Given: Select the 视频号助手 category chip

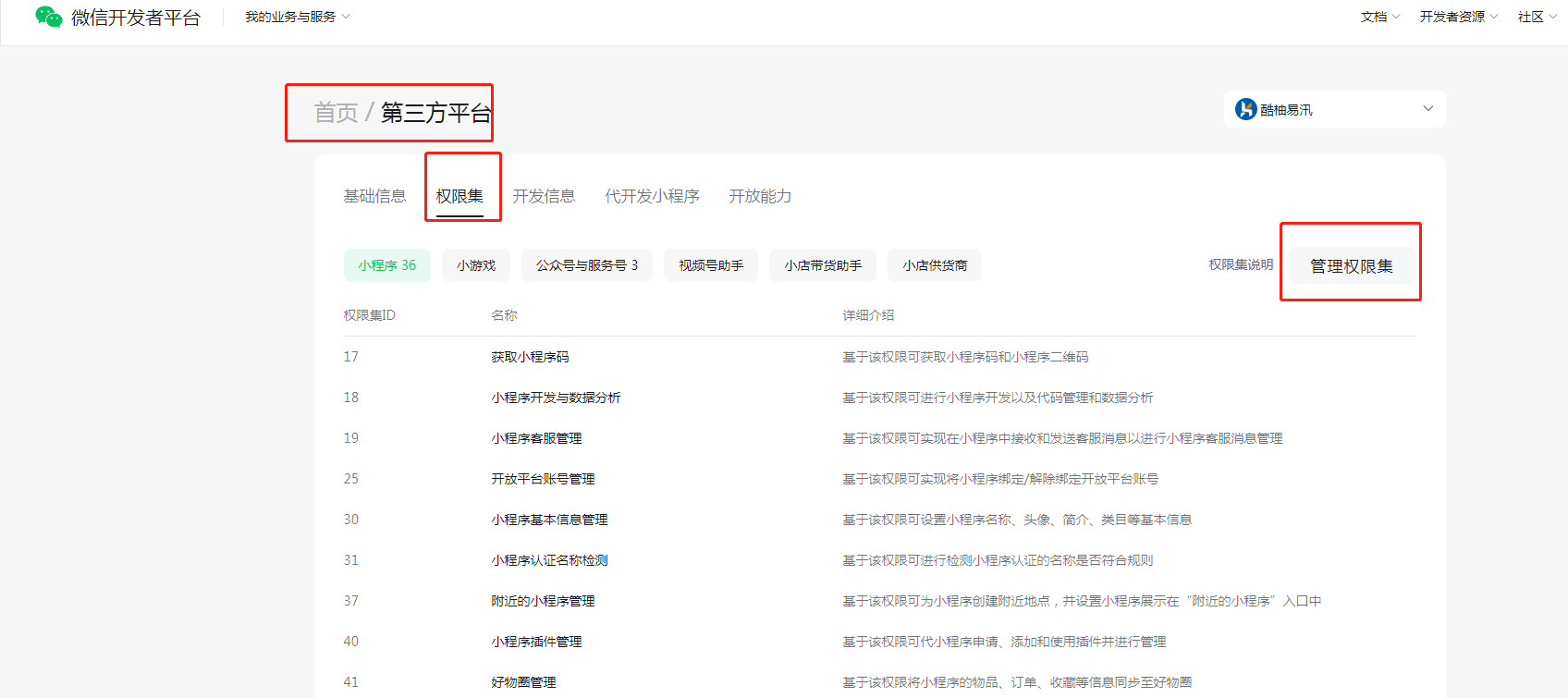Looking at the screenshot, I should coord(710,265).
